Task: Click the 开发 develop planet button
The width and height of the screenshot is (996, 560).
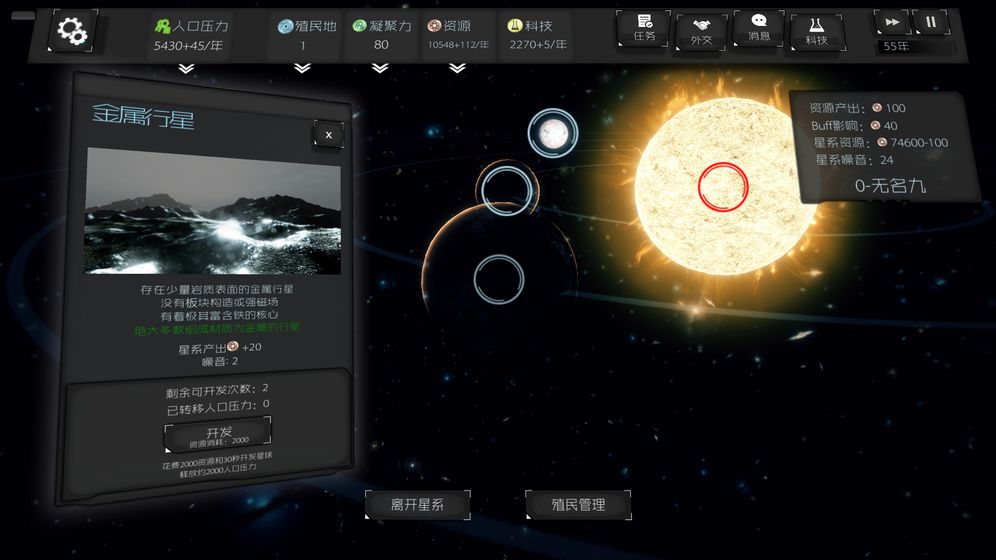Action: [x=218, y=434]
